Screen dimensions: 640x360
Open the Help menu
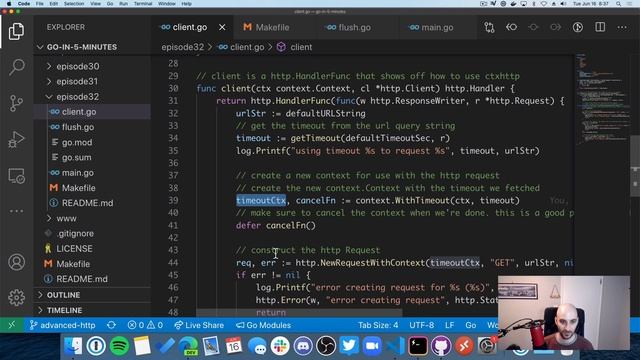click(187, 4)
